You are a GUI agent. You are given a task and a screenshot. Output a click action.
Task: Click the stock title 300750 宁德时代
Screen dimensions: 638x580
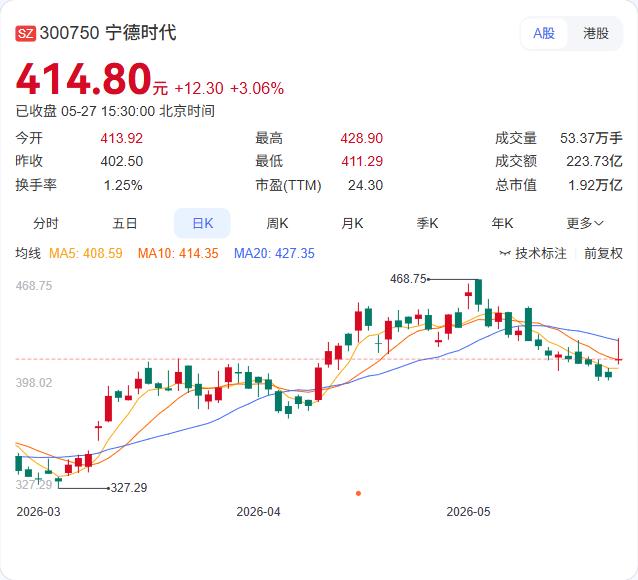(x=108, y=33)
